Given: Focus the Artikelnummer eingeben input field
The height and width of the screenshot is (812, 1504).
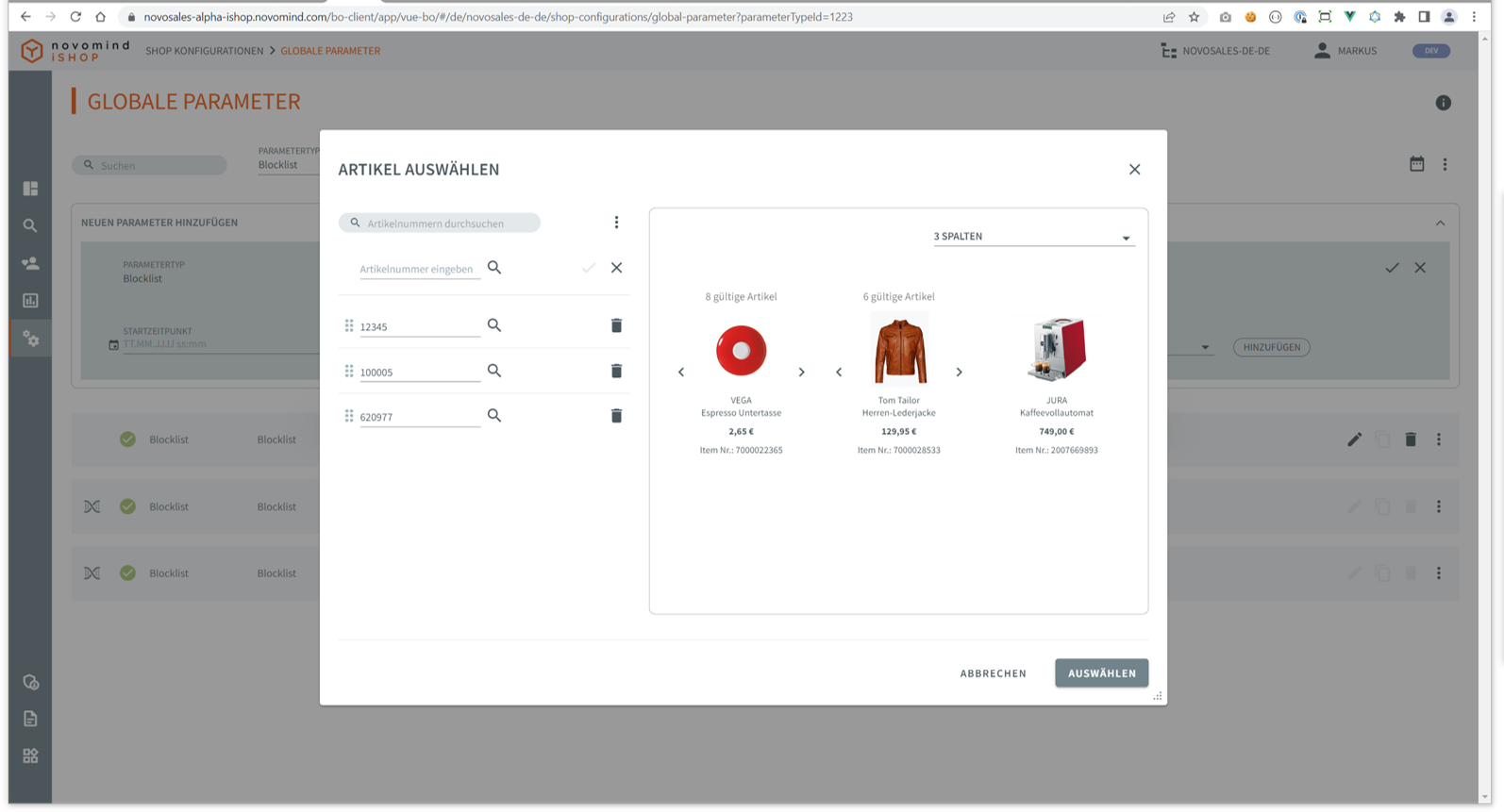Looking at the screenshot, I should click(419, 269).
